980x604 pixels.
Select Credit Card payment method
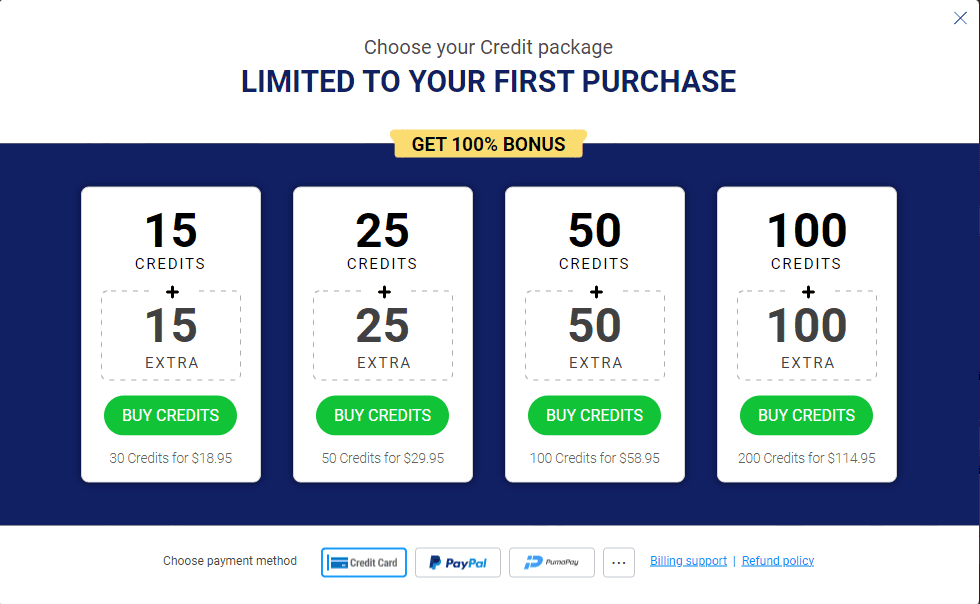pos(364,562)
